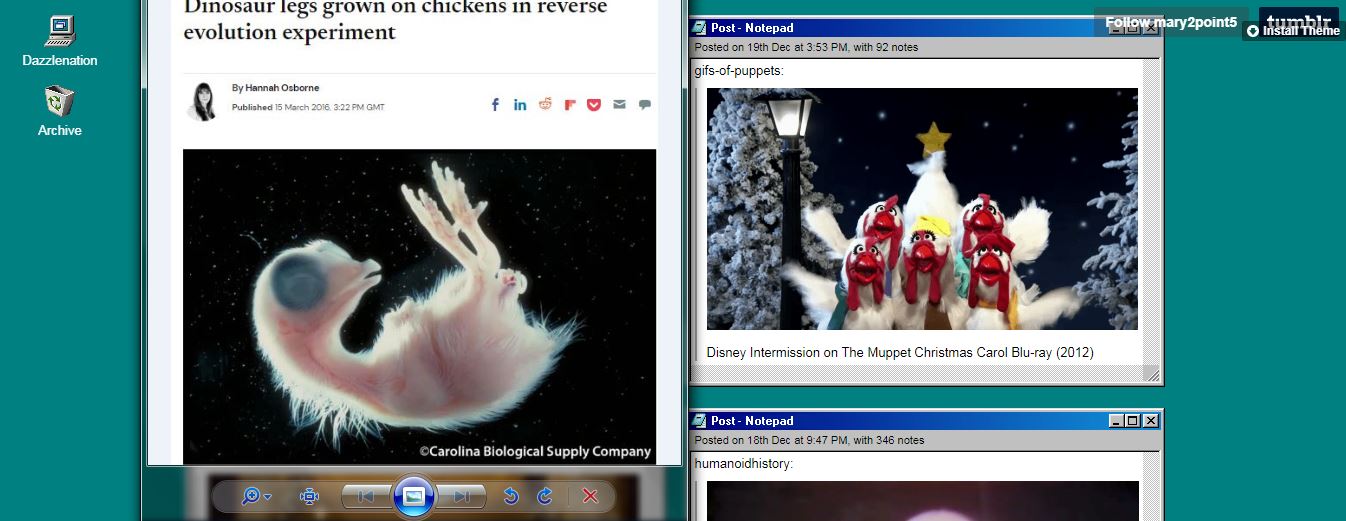
Task: Share the article on Reddit
Action: coord(545,104)
